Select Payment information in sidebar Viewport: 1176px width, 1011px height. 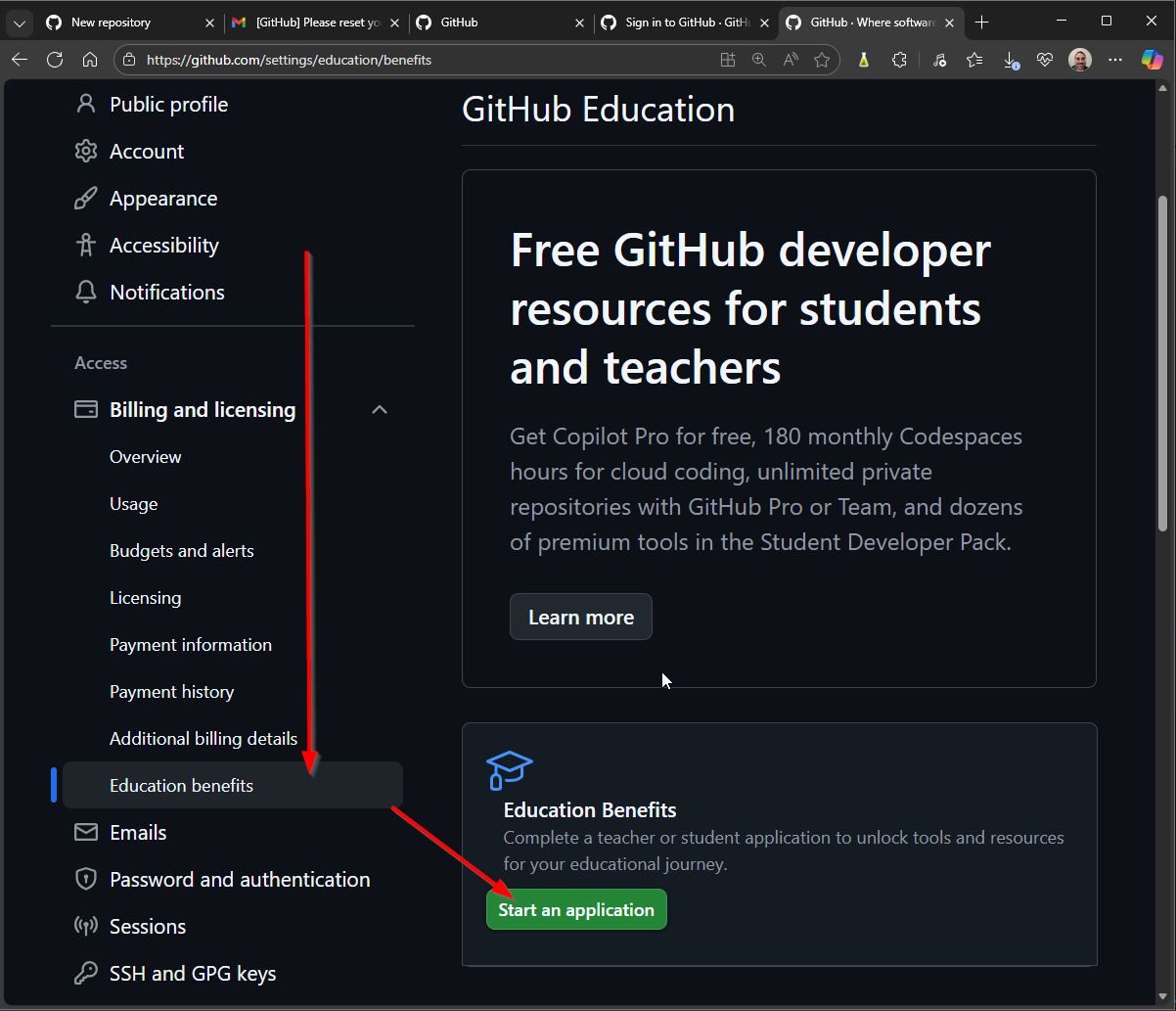coord(191,645)
